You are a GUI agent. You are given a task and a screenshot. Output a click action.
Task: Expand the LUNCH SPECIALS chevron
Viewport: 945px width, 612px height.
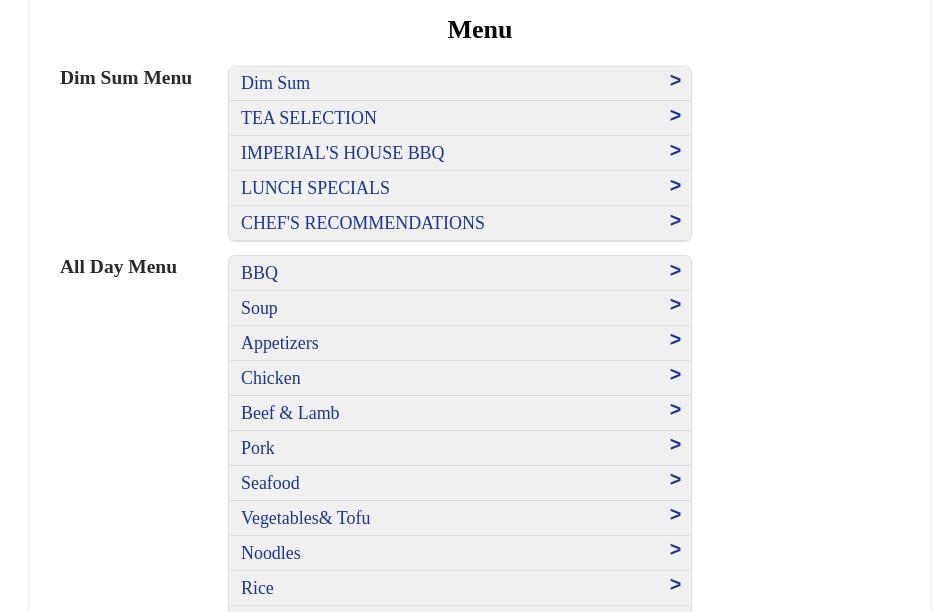point(675,186)
